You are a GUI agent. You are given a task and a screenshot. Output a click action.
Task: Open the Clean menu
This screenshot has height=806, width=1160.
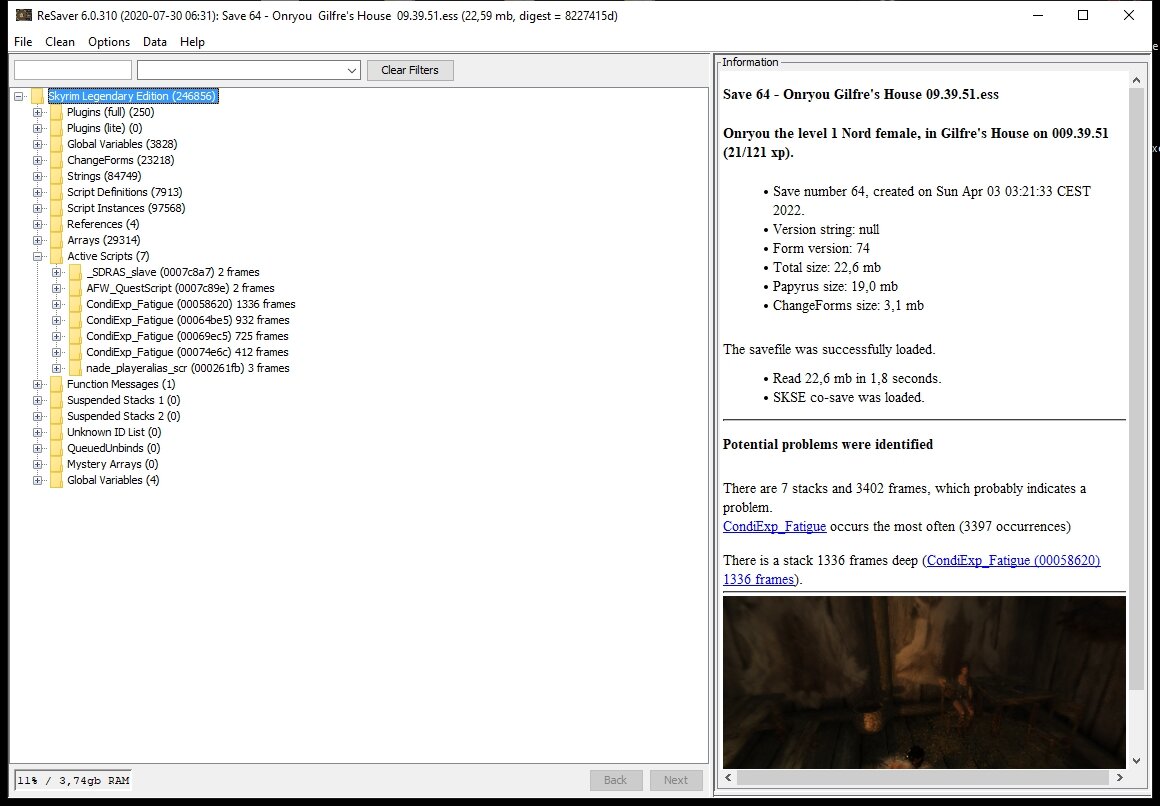pos(60,42)
